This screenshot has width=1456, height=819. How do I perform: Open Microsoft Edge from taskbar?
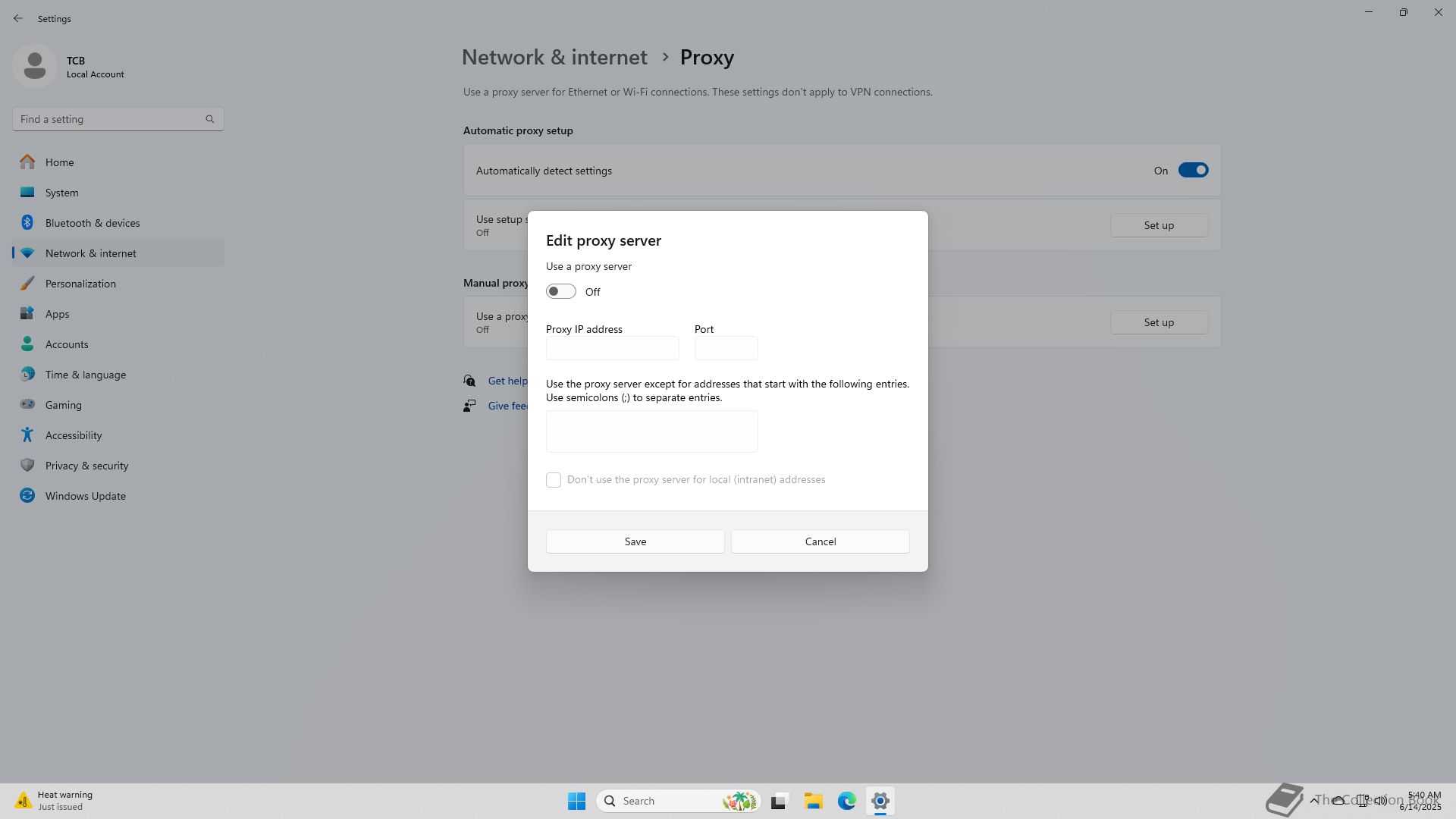pyautogui.click(x=846, y=801)
